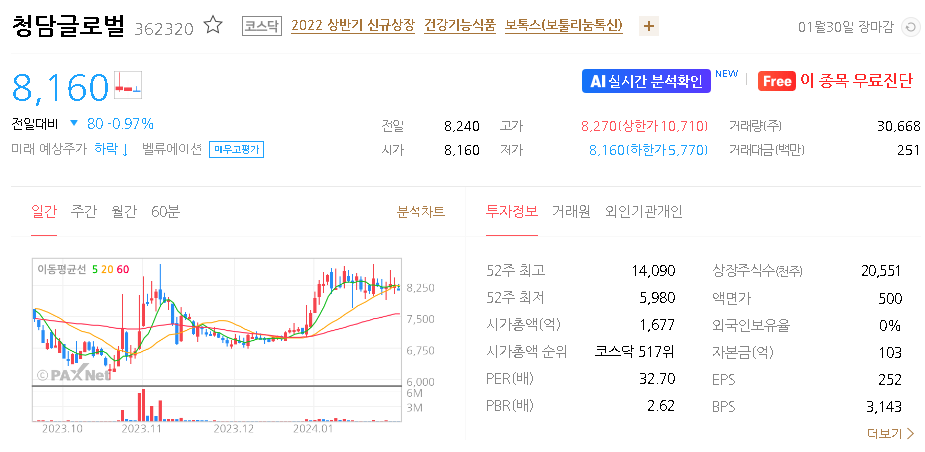925x452 pixels.
Task: Open the 건강기능식품 theme link
Action: click(x=460, y=26)
